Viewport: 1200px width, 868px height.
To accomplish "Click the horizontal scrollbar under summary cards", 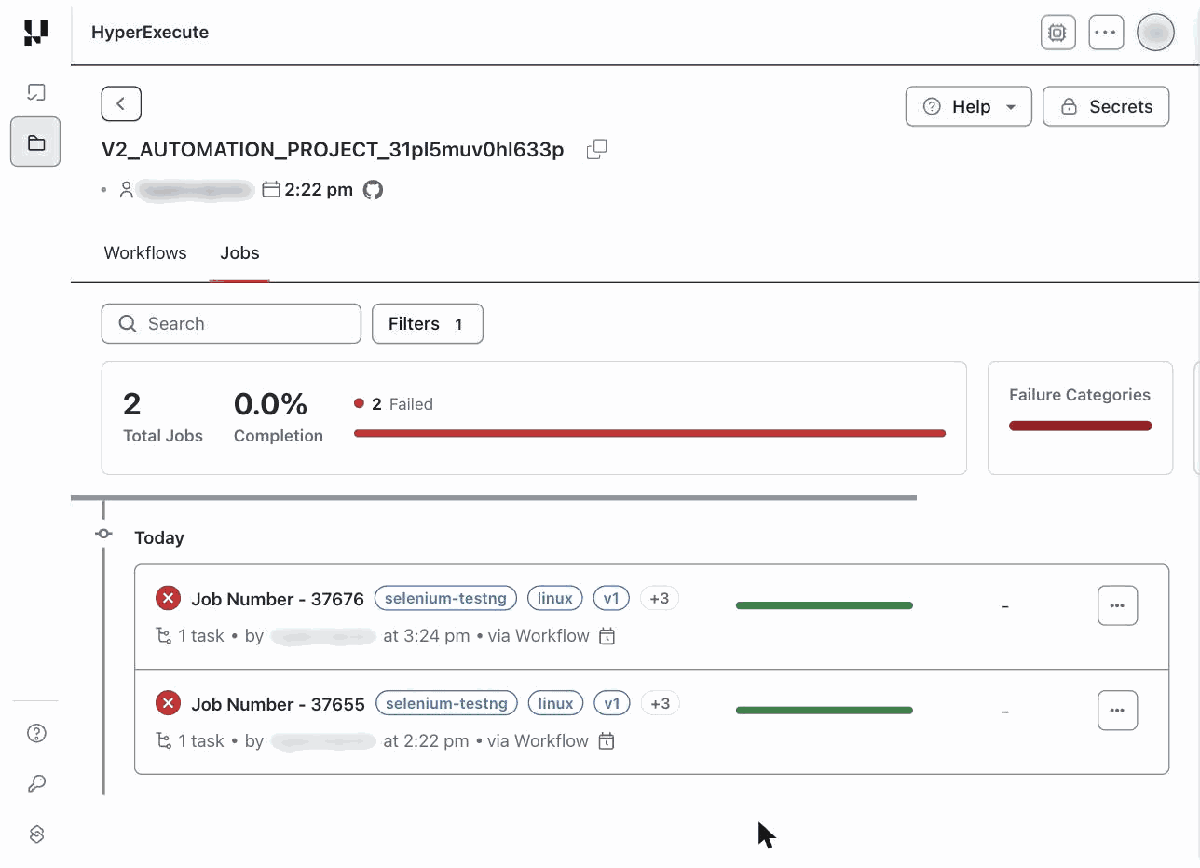I will pos(494,497).
